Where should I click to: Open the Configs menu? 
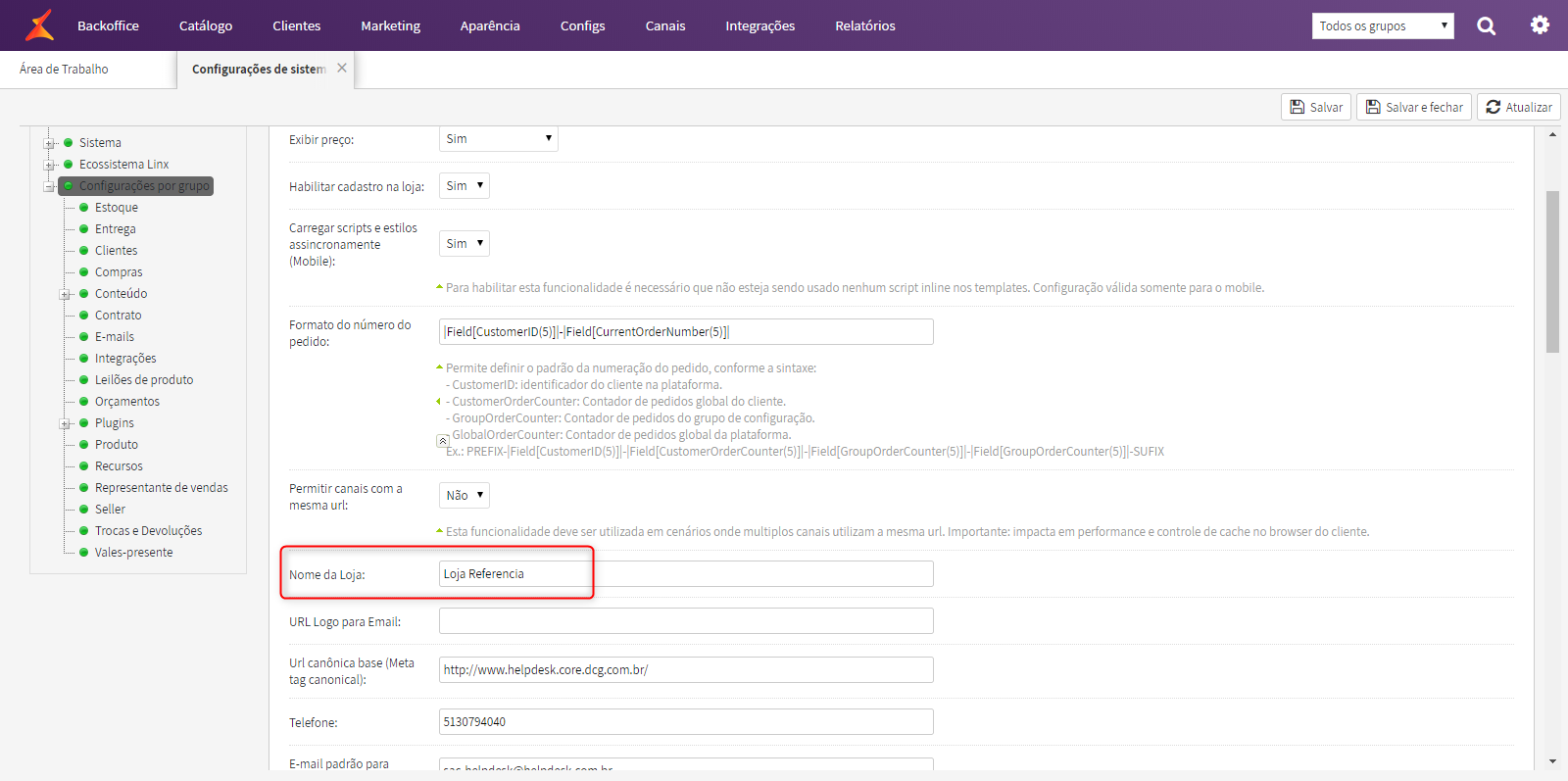click(x=582, y=25)
